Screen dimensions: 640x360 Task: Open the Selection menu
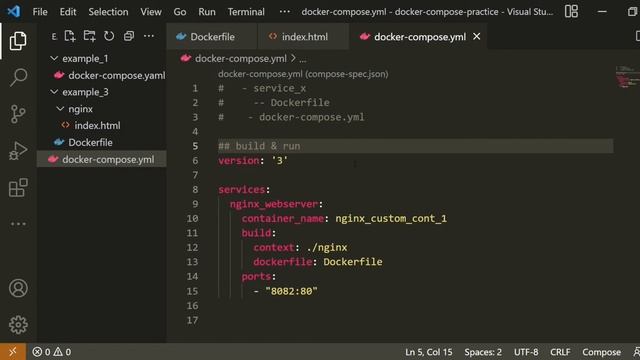[108, 12]
